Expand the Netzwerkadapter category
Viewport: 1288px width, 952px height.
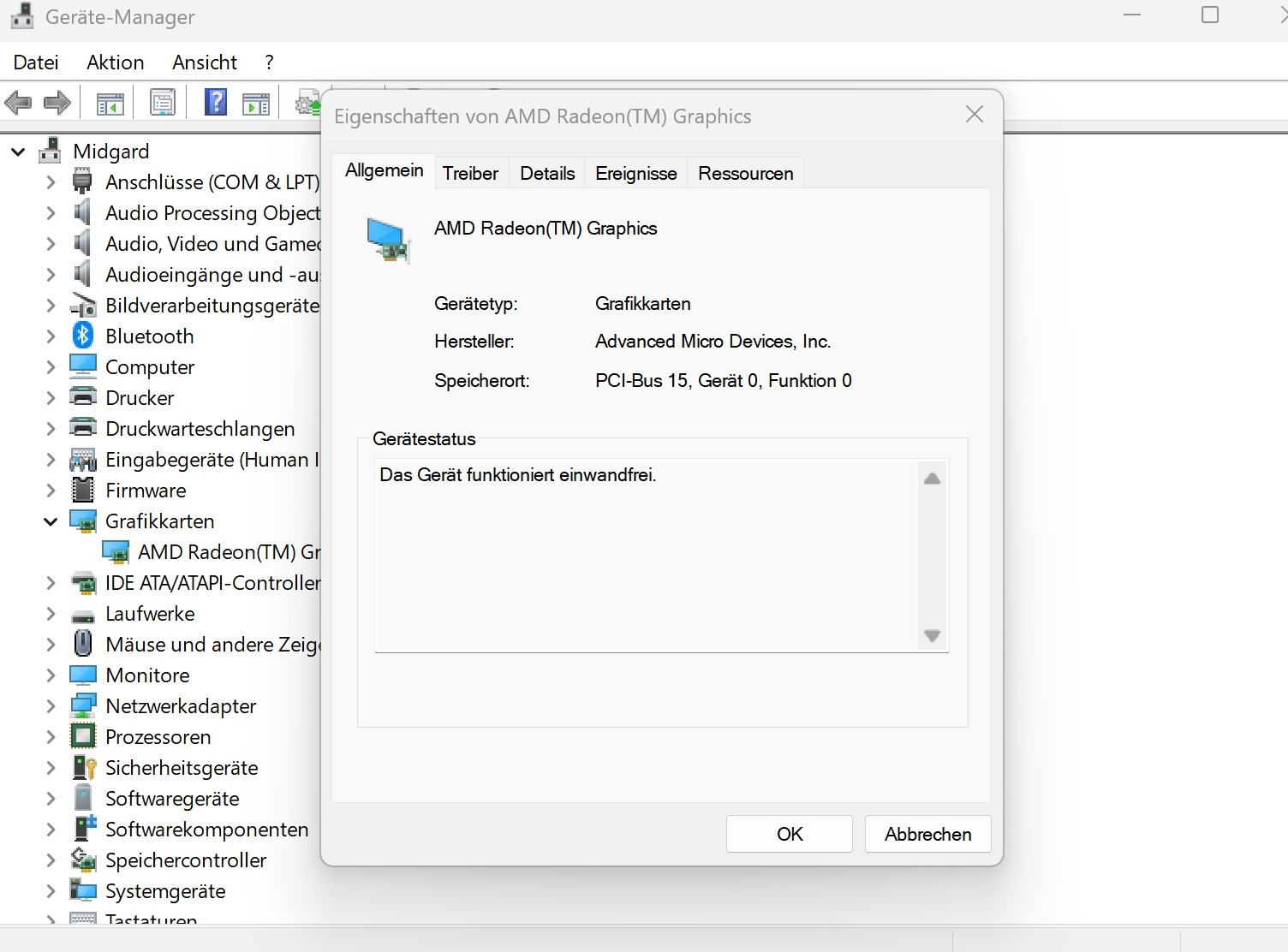51,706
